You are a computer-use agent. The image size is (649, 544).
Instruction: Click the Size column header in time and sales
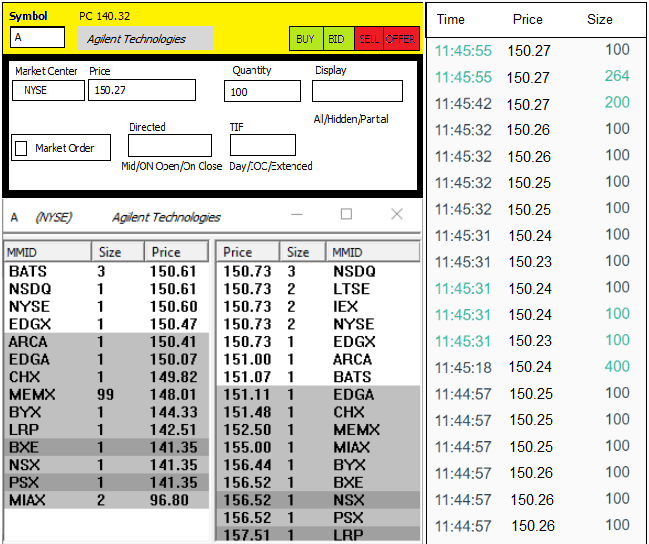(x=600, y=19)
